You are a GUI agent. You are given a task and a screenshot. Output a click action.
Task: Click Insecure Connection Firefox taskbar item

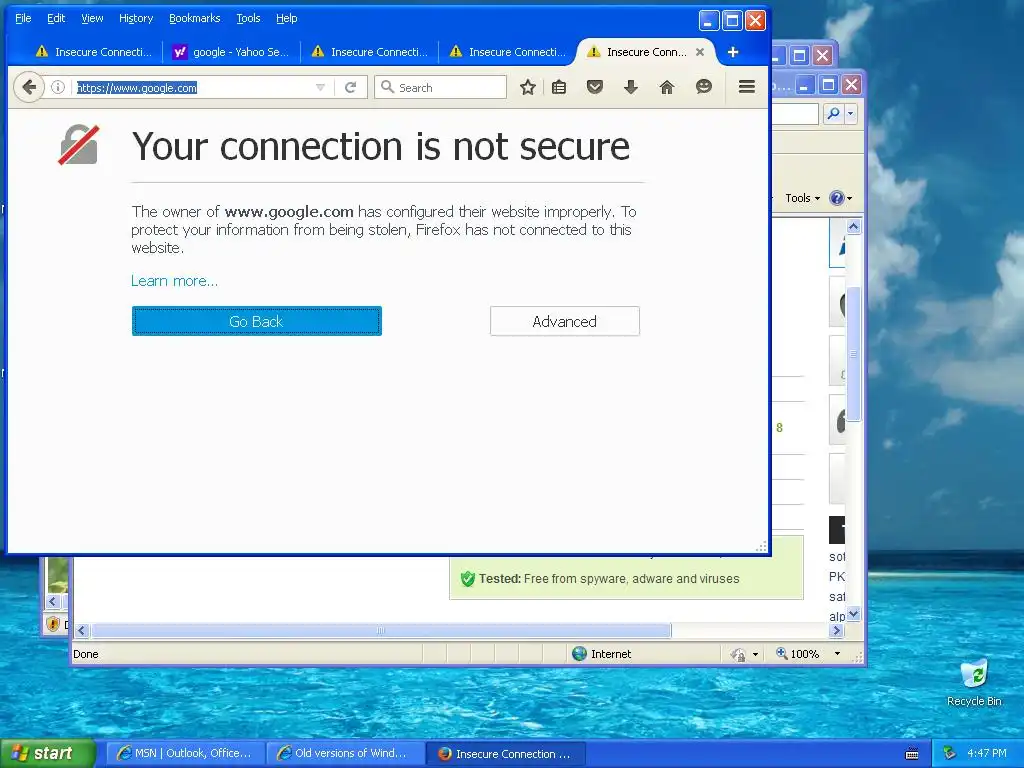click(505, 754)
